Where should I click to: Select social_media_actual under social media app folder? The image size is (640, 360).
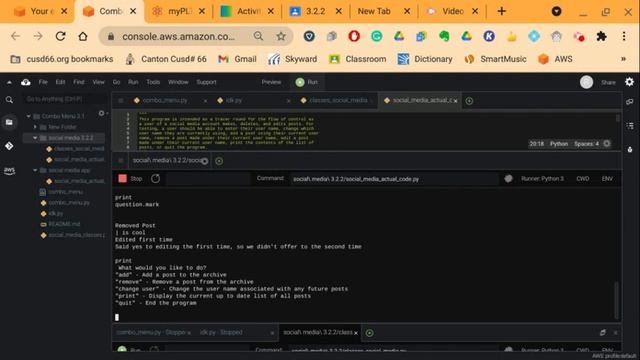pyautogui.click(x=79, y=181)
